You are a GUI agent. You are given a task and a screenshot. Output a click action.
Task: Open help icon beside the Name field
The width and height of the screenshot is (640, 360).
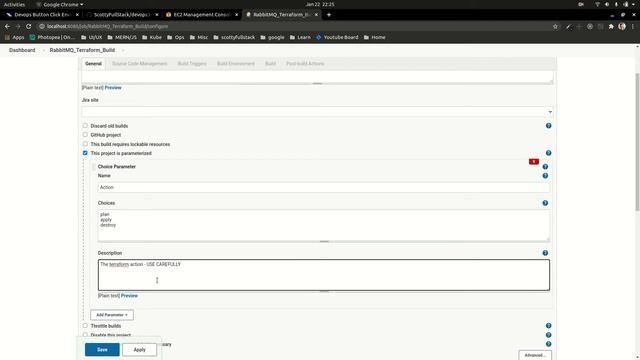coord(545,176)
